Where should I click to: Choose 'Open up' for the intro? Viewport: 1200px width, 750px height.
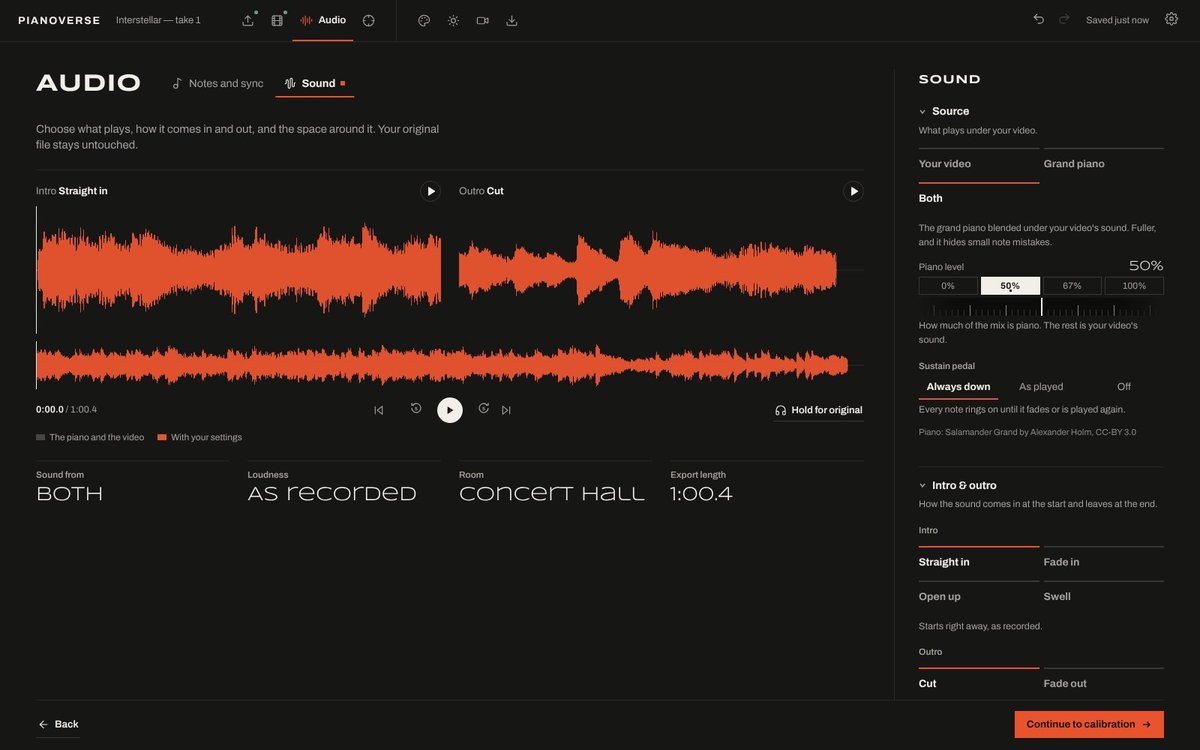tap(979, 597)
